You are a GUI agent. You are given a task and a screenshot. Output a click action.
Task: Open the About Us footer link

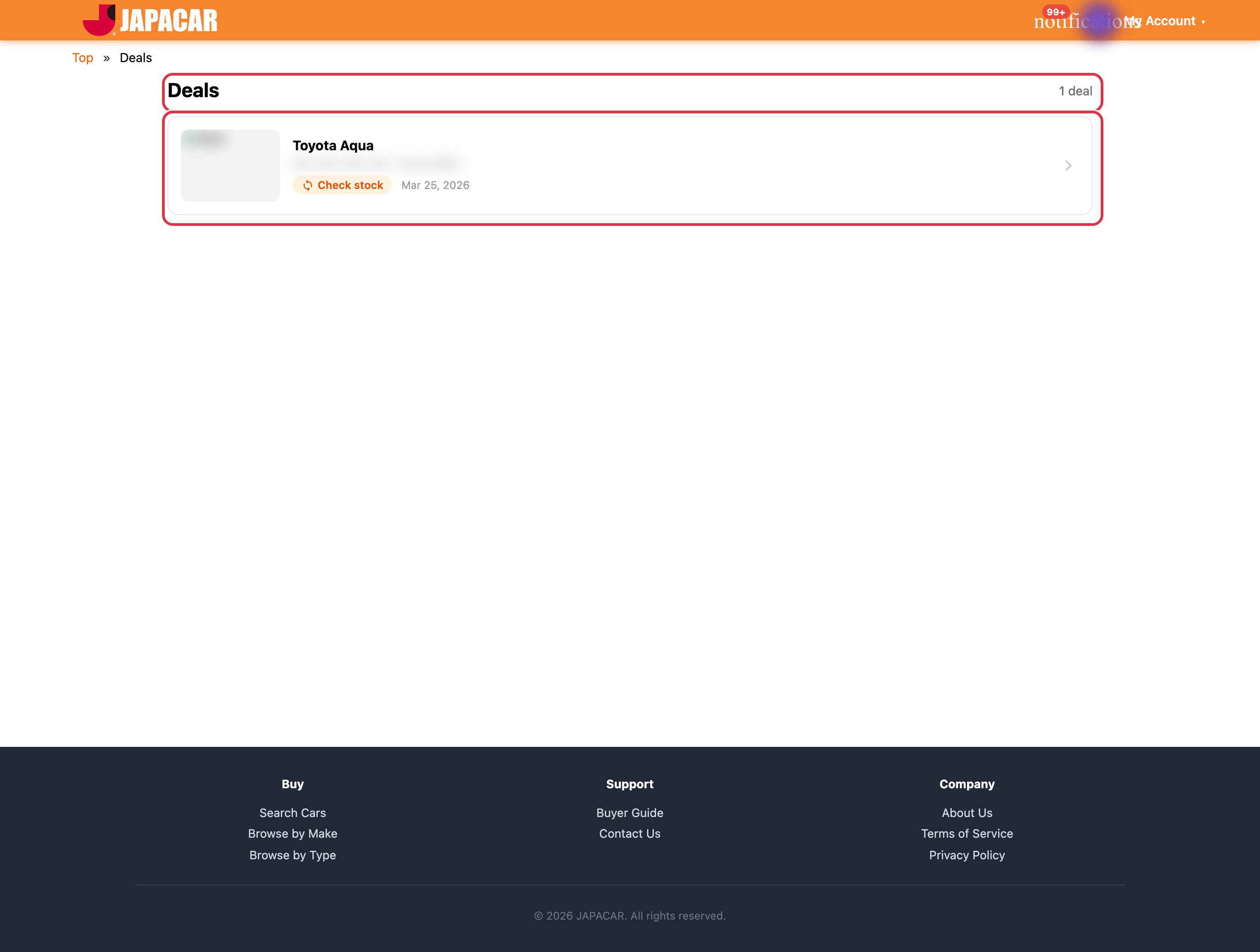967,813
